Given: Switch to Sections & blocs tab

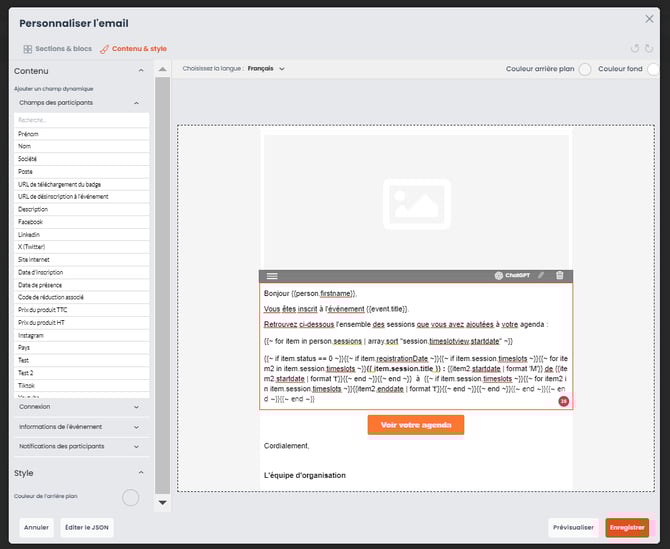Looking at the screenshot, I should pyautogui.click(x=57, y=48).
